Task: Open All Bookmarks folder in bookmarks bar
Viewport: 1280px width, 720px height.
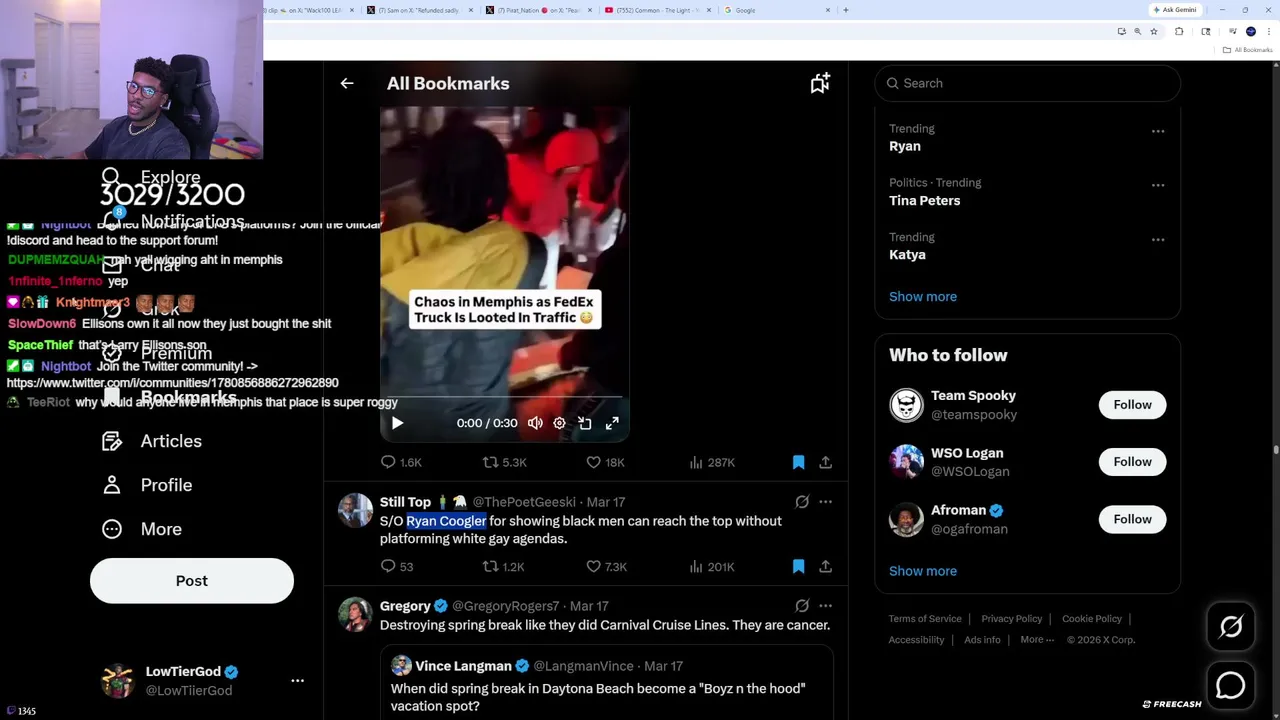Action: coord(1248,50)
